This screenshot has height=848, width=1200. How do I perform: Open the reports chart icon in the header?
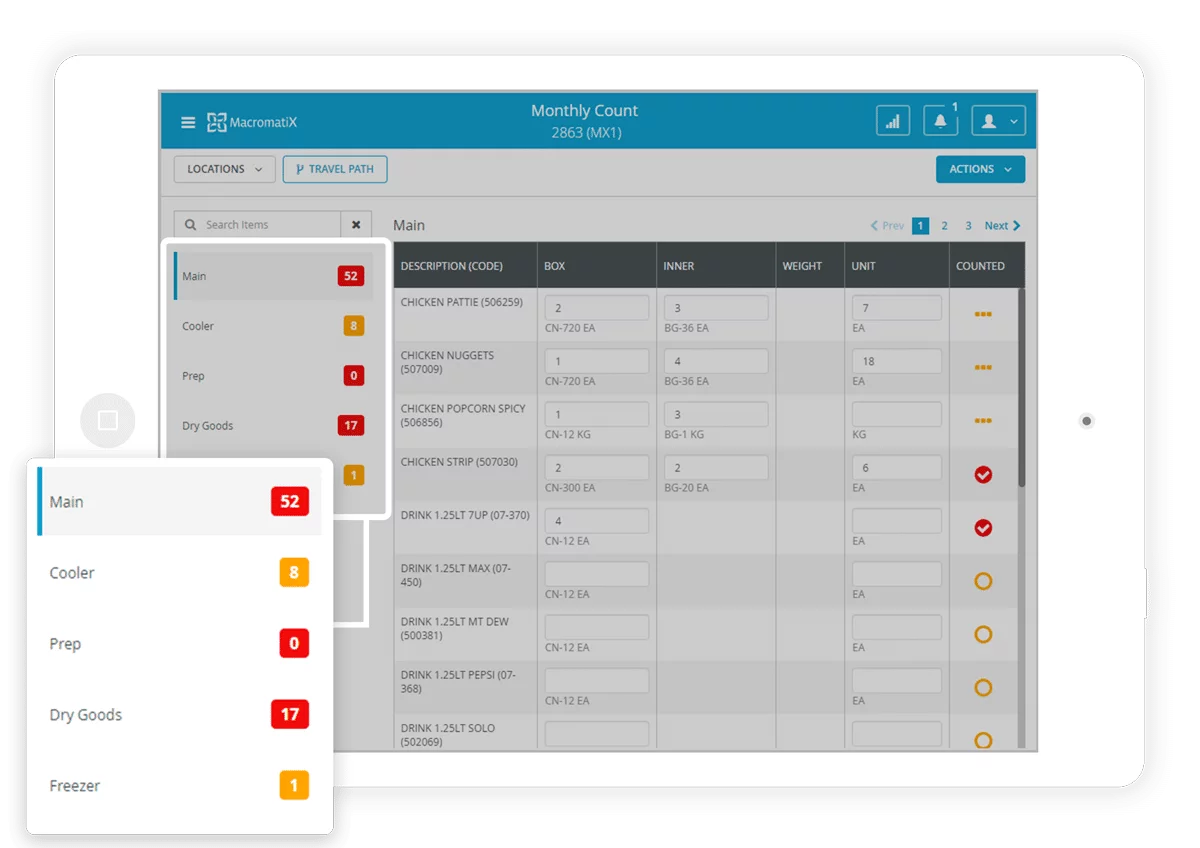893,120
